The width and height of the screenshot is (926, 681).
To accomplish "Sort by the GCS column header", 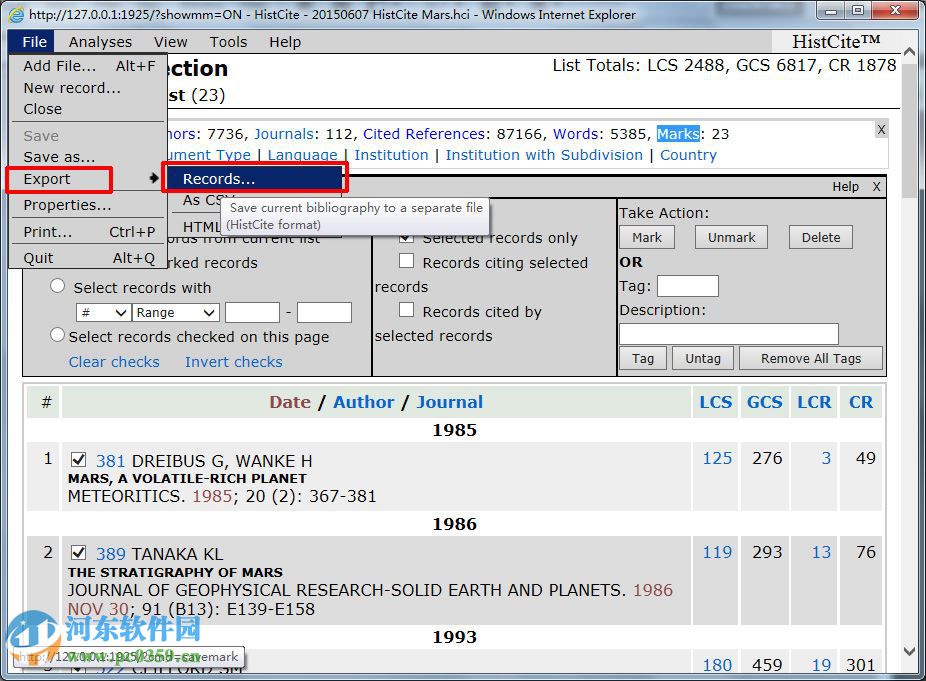I will pos(764,402).
